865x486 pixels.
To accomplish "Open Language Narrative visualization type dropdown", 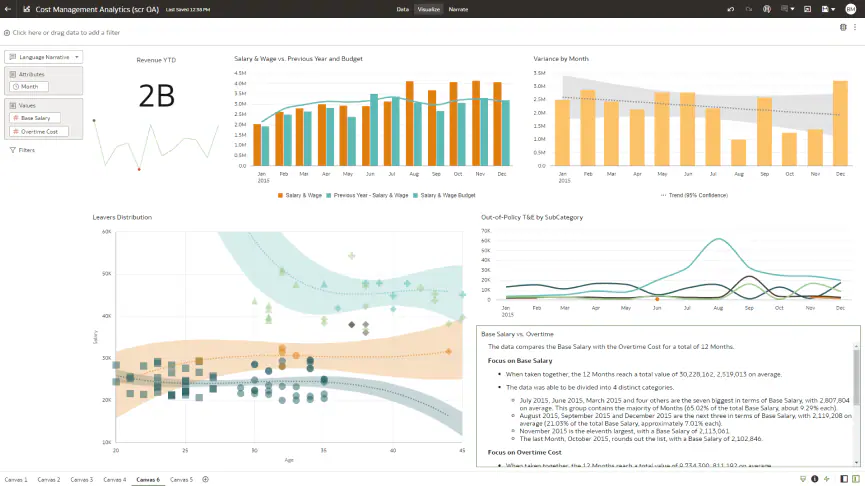I will (44, 57).
